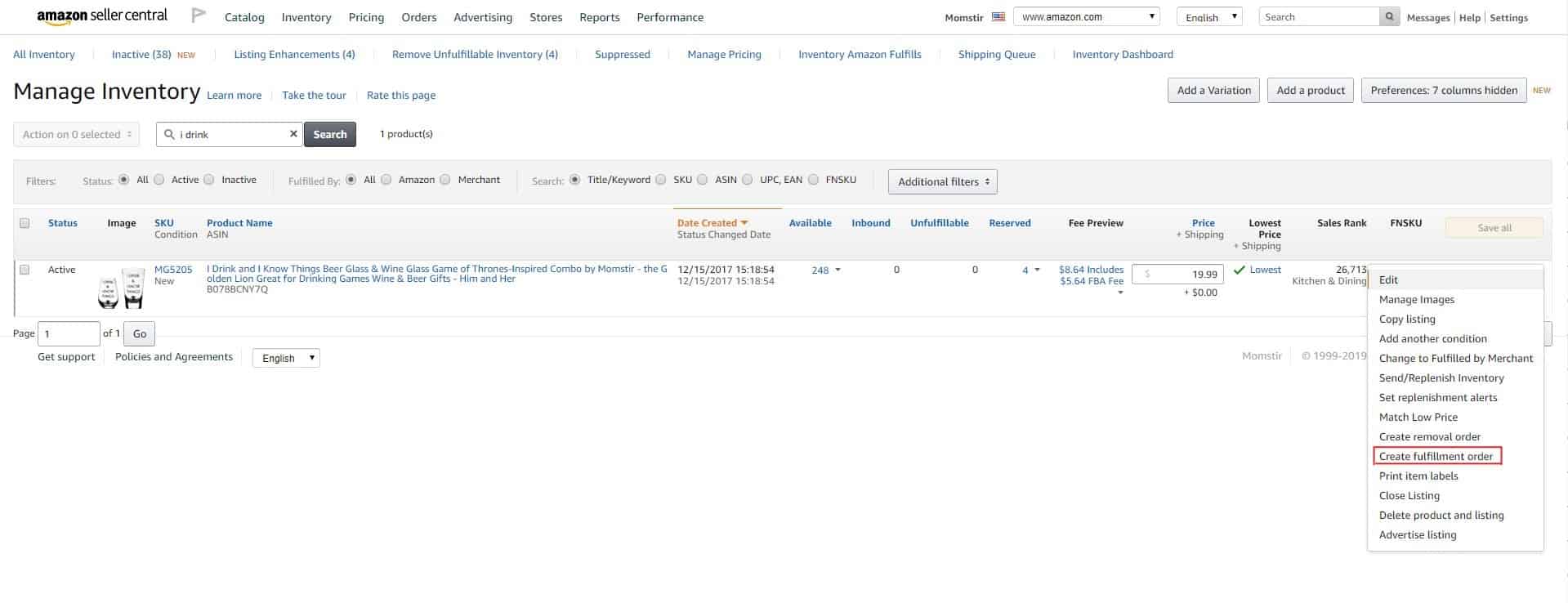Viewport: 1568px width, 603px height.
Task: Choose 'Create fulfillment order' from the menu
Action: 1436,457
